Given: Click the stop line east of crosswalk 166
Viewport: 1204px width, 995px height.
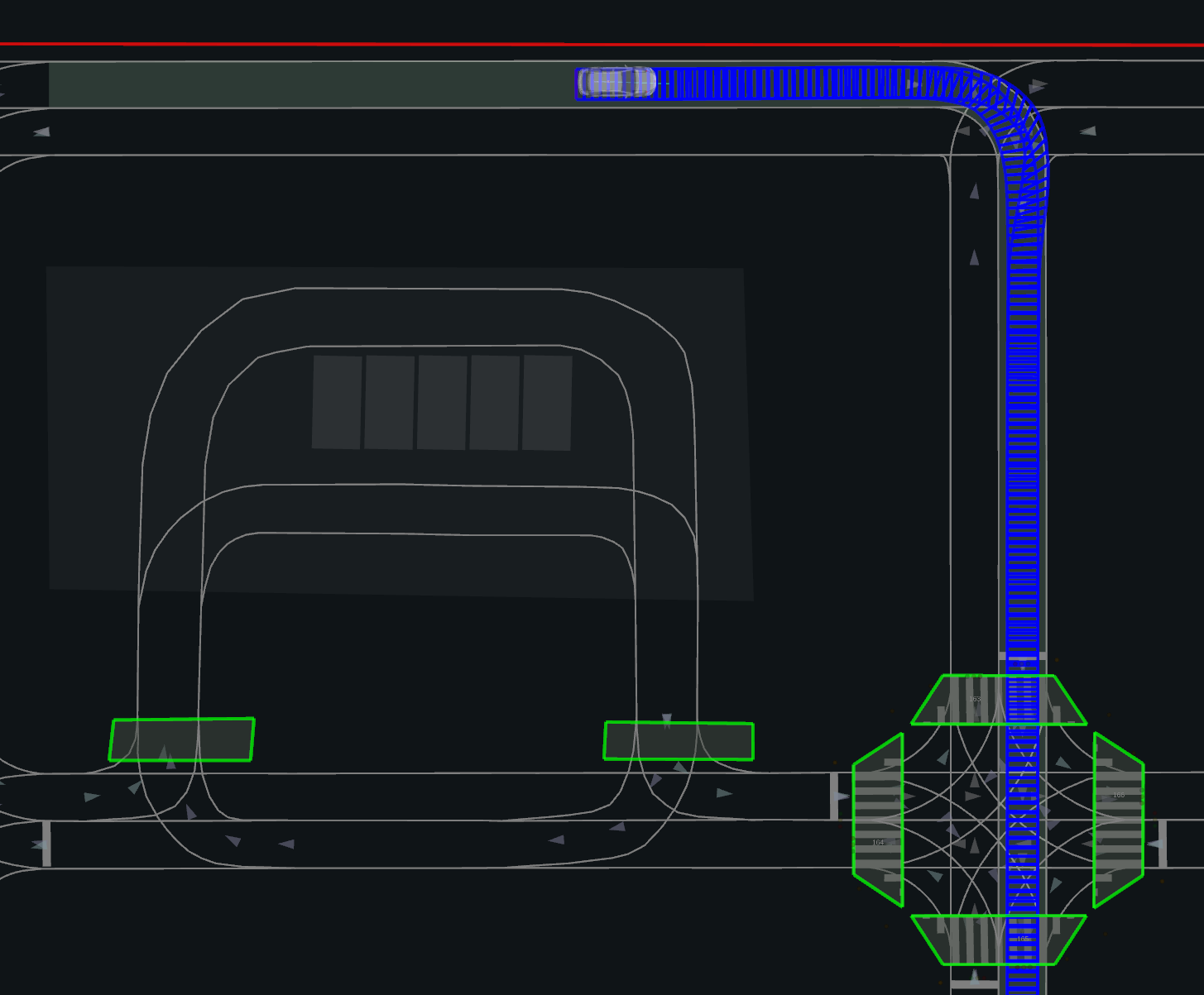Looking at the screenshot, I should pyautogui.click(x=1163, y=844).
